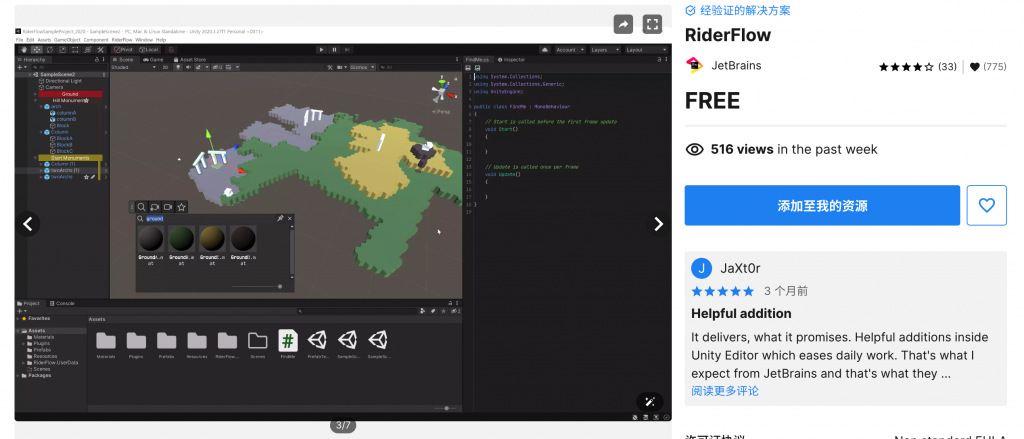
Task: Select the Scale tool in Unity toolbar
Action: click(63, 50)
